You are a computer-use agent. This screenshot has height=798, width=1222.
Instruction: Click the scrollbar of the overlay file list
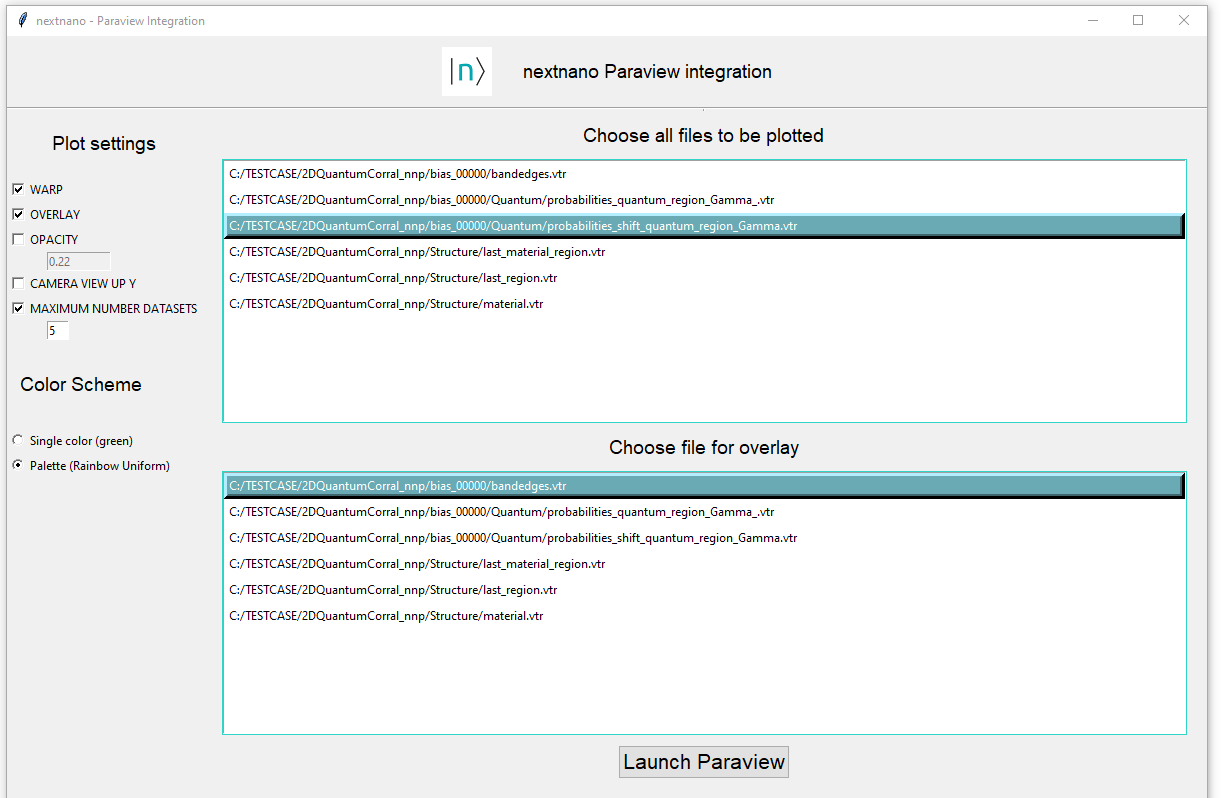pyautogui.click(x=1181, y=600)
